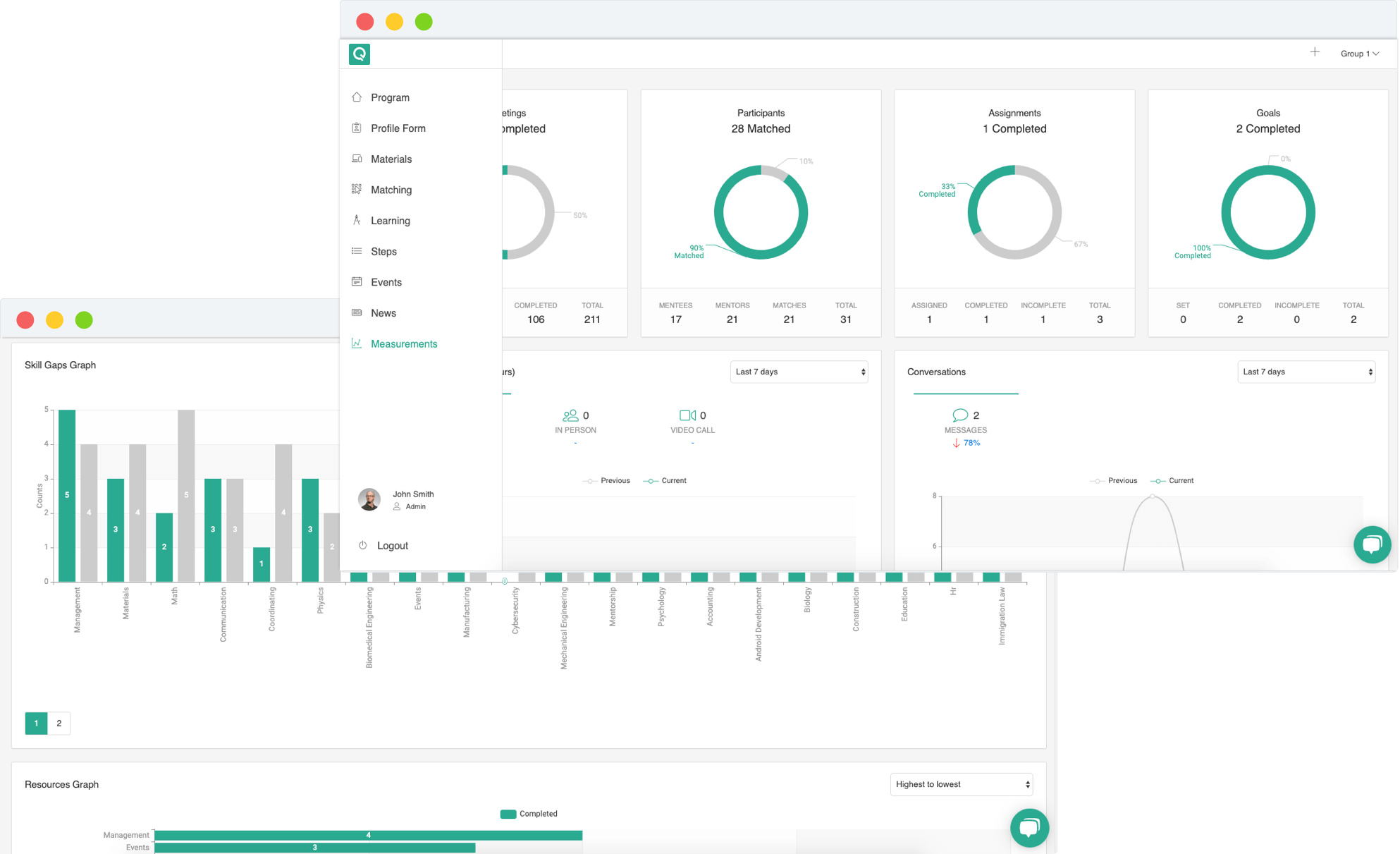Click the Logout link
The width and height of the screenshot is (1400, 854).
[x=393, y=546]
